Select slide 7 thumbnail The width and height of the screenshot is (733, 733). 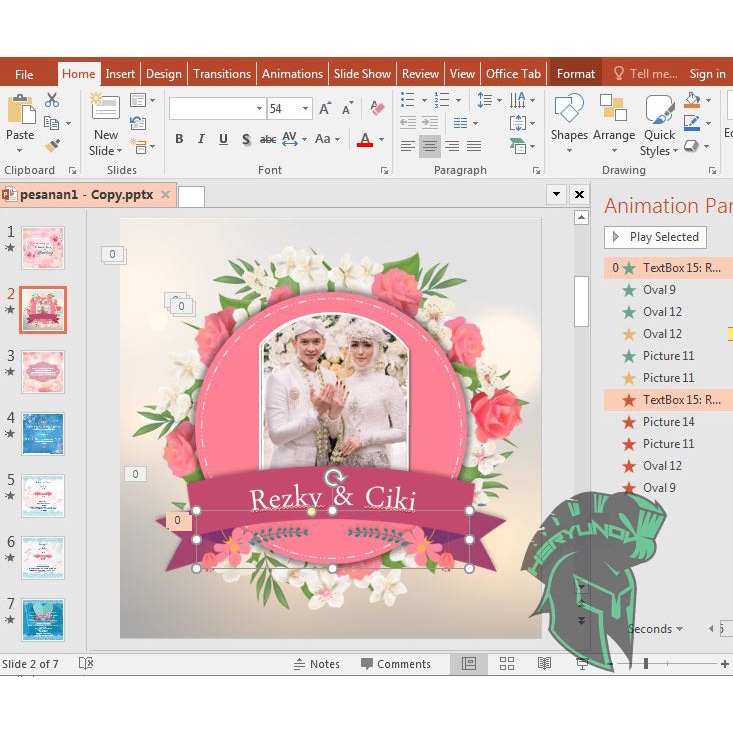tap(43, 620)
